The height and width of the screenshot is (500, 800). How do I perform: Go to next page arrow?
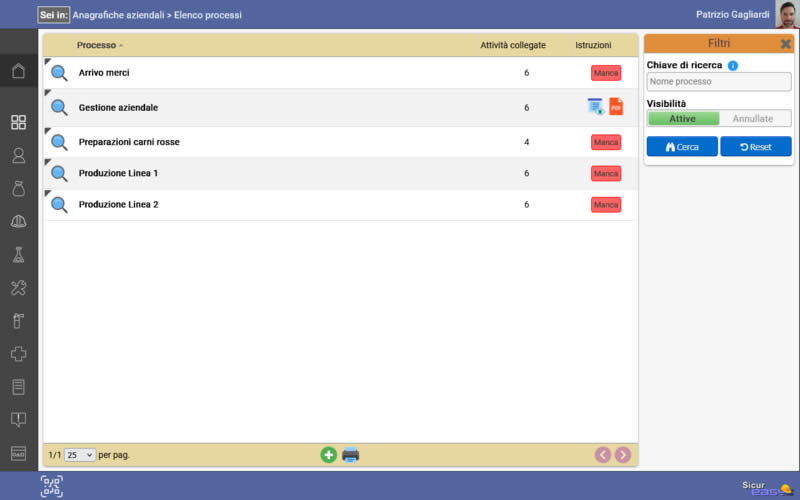[622, 455]
